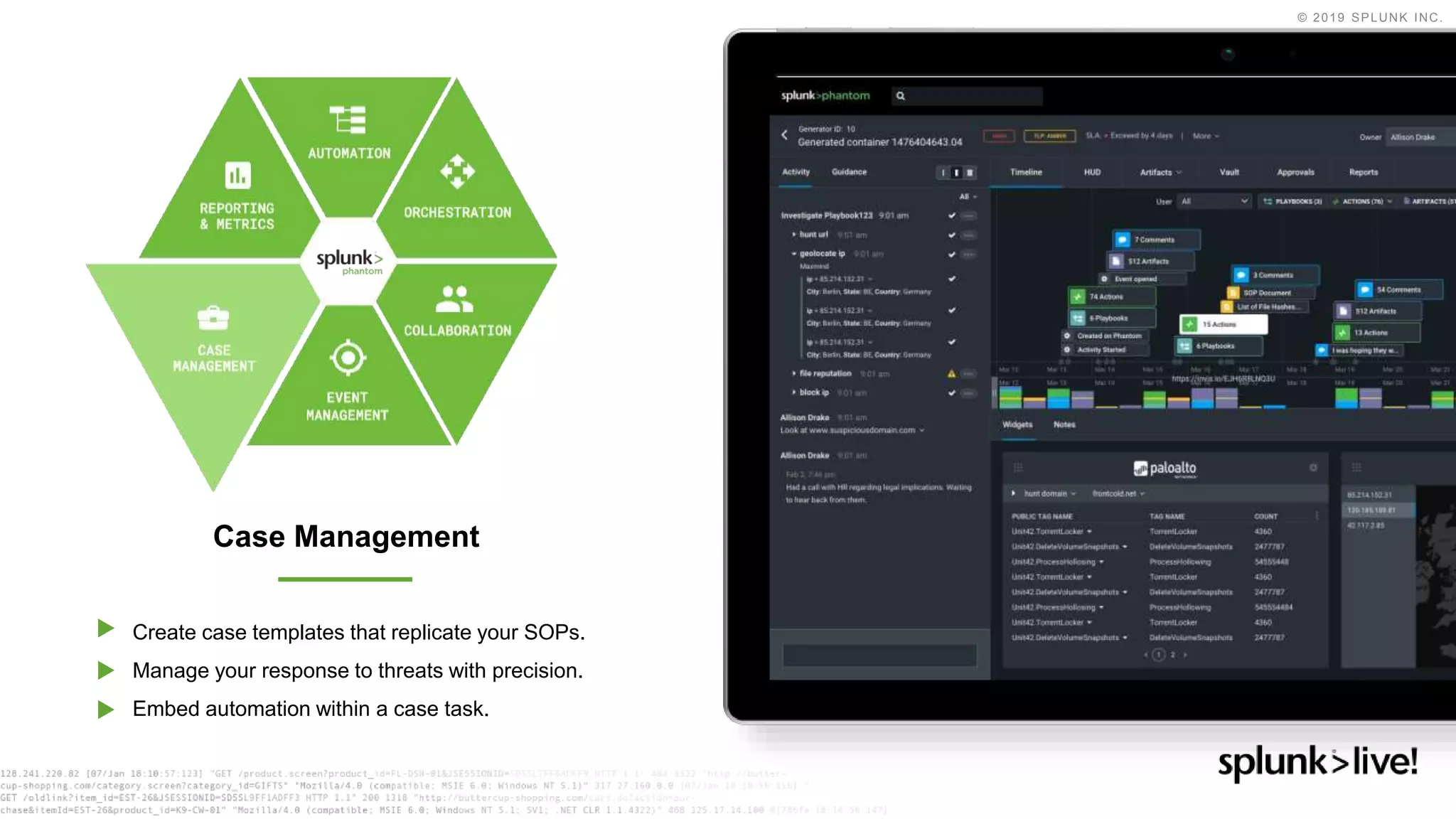Click the TLP AMBER badge

tap(1049, 136)
